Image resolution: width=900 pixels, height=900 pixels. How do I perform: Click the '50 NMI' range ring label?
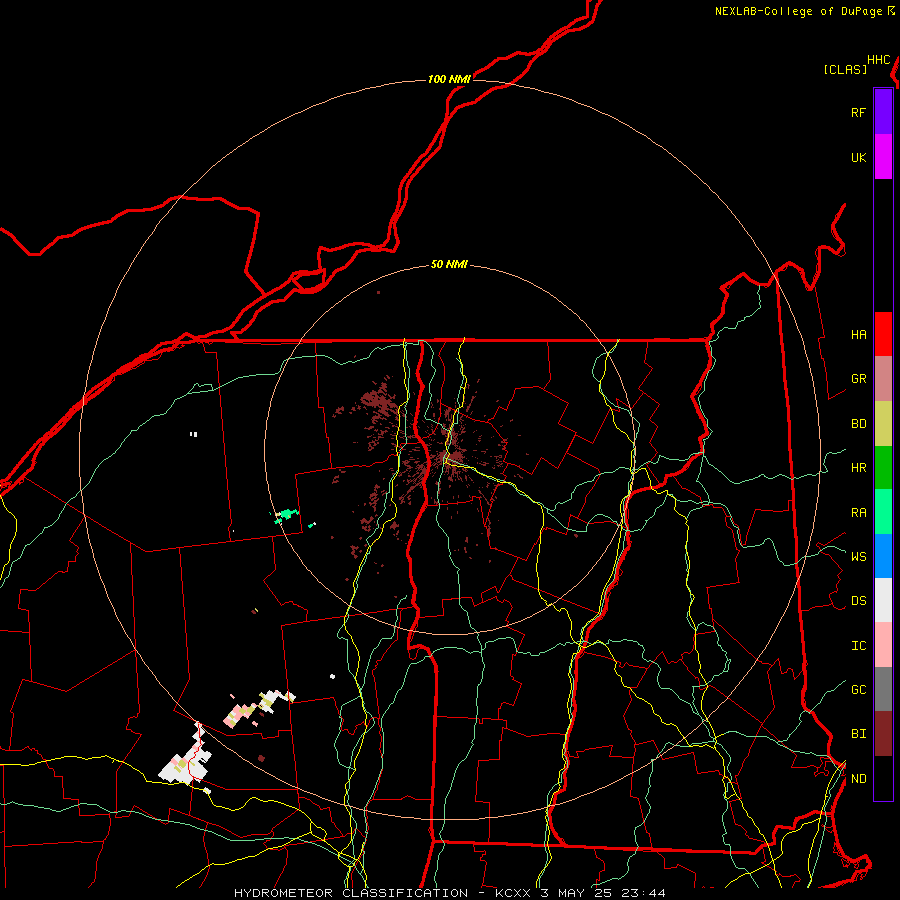tap(449, 264)
